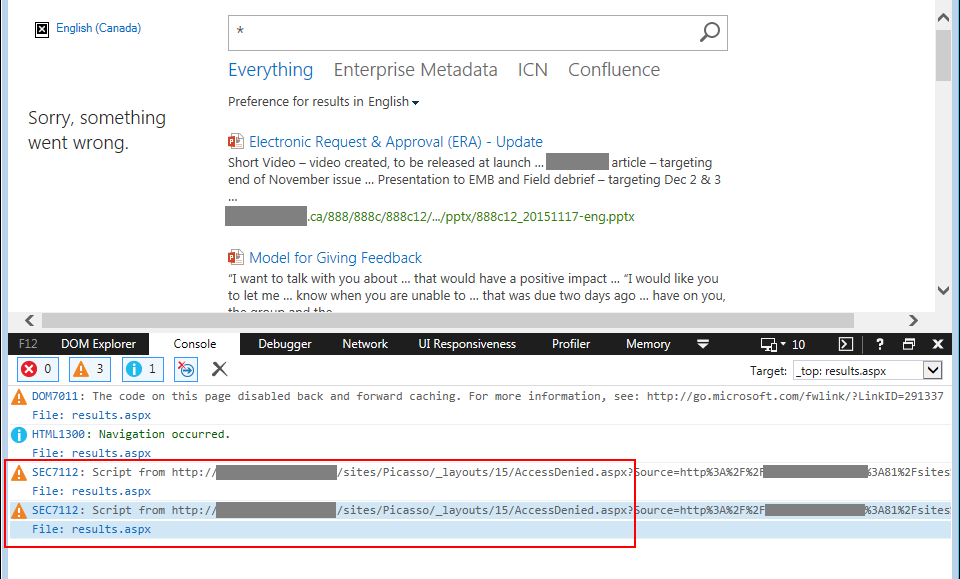This screenshot has width=960, height=579.
Task: Click the clear-on-navigate console icon
Action: 186,369
